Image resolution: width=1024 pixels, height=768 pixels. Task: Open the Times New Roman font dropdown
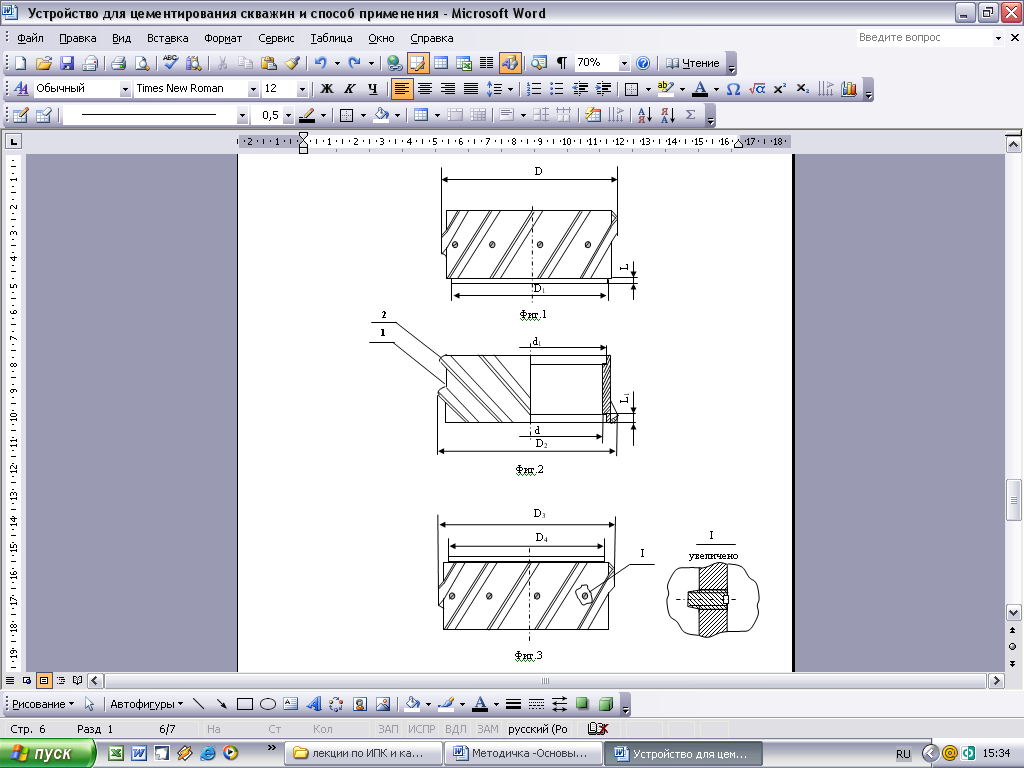pos(253,89)
